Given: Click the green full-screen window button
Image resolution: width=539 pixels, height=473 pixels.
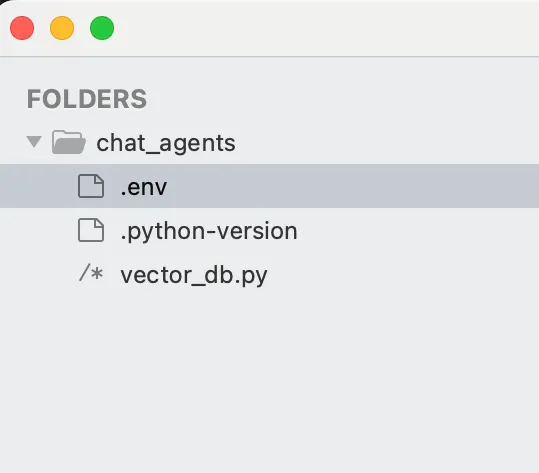Looking at the screenshot, I should click(x=102, y=28).
